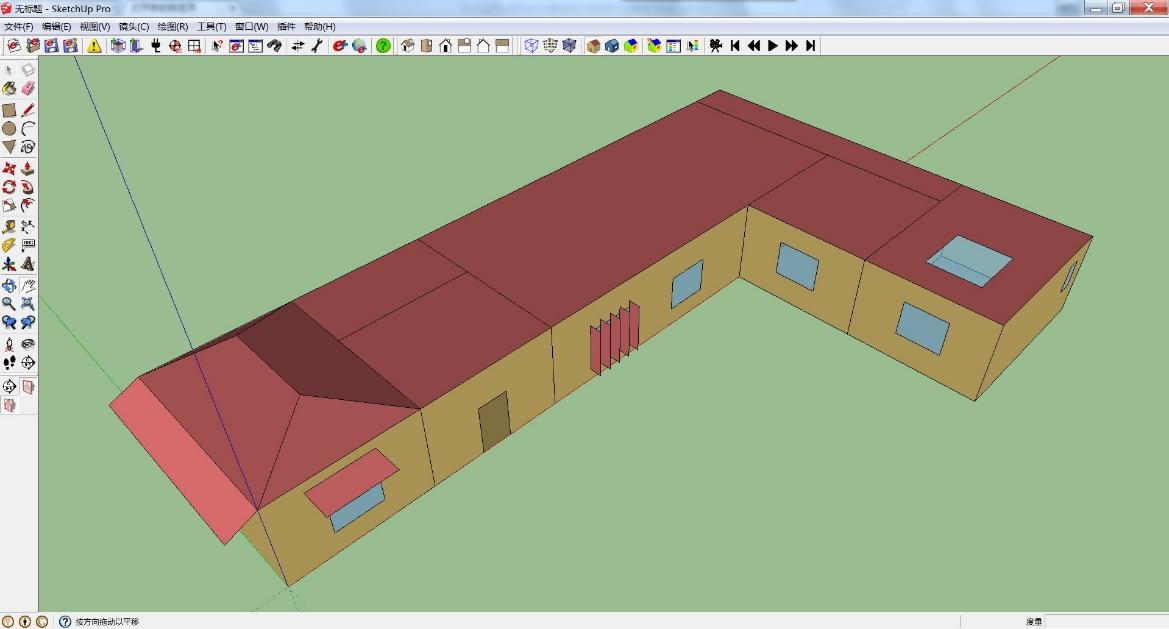Select the Polygon triangle tool
The height and width of the screenshot is (629, 1169).
(x=9, y=147)
